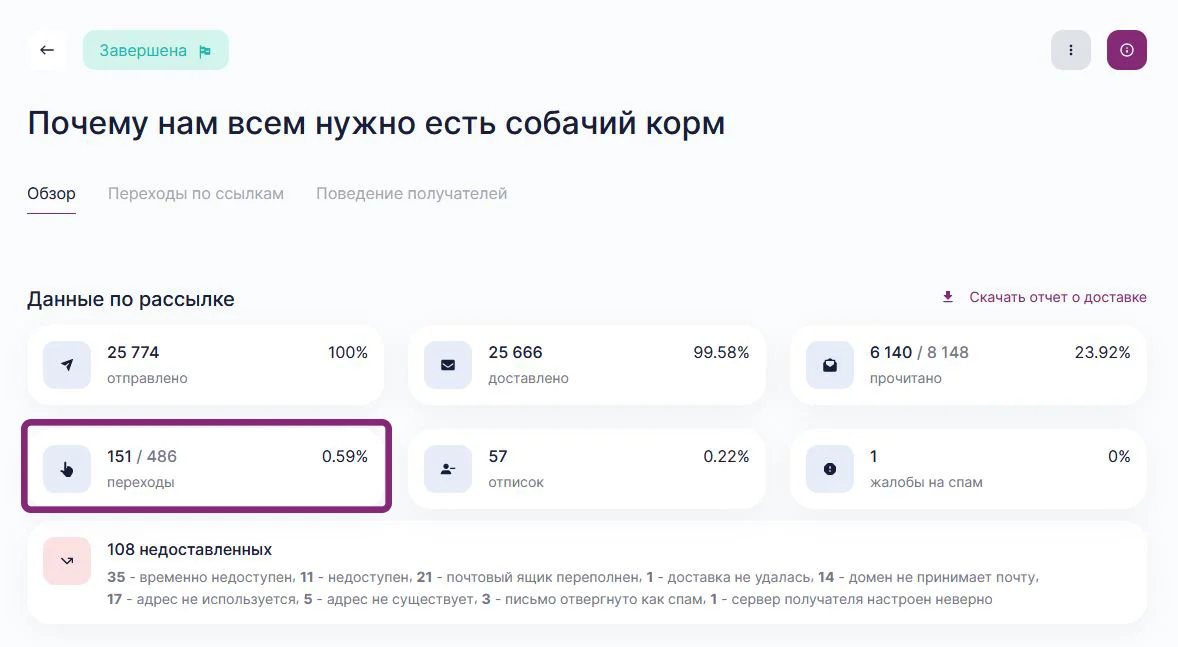
Task: Click the paper plane sent icon
Action: click(x=67, y=365)
